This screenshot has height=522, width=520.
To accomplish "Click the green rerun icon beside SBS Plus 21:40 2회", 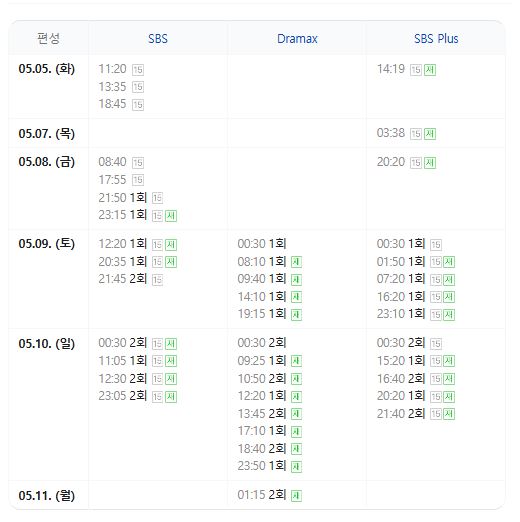I will 449,414.
